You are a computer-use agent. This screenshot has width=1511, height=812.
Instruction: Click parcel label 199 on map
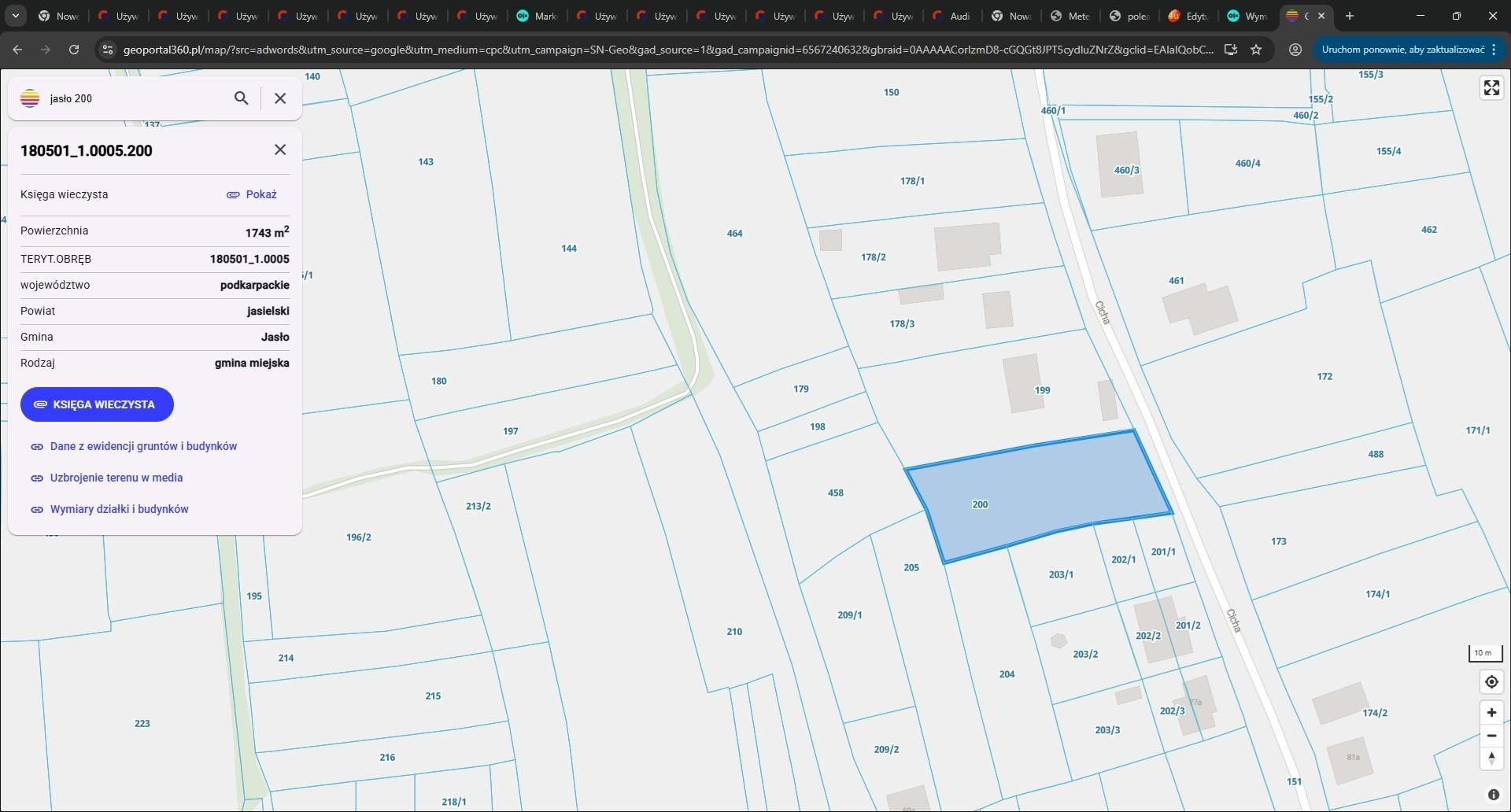(1043, 390)
